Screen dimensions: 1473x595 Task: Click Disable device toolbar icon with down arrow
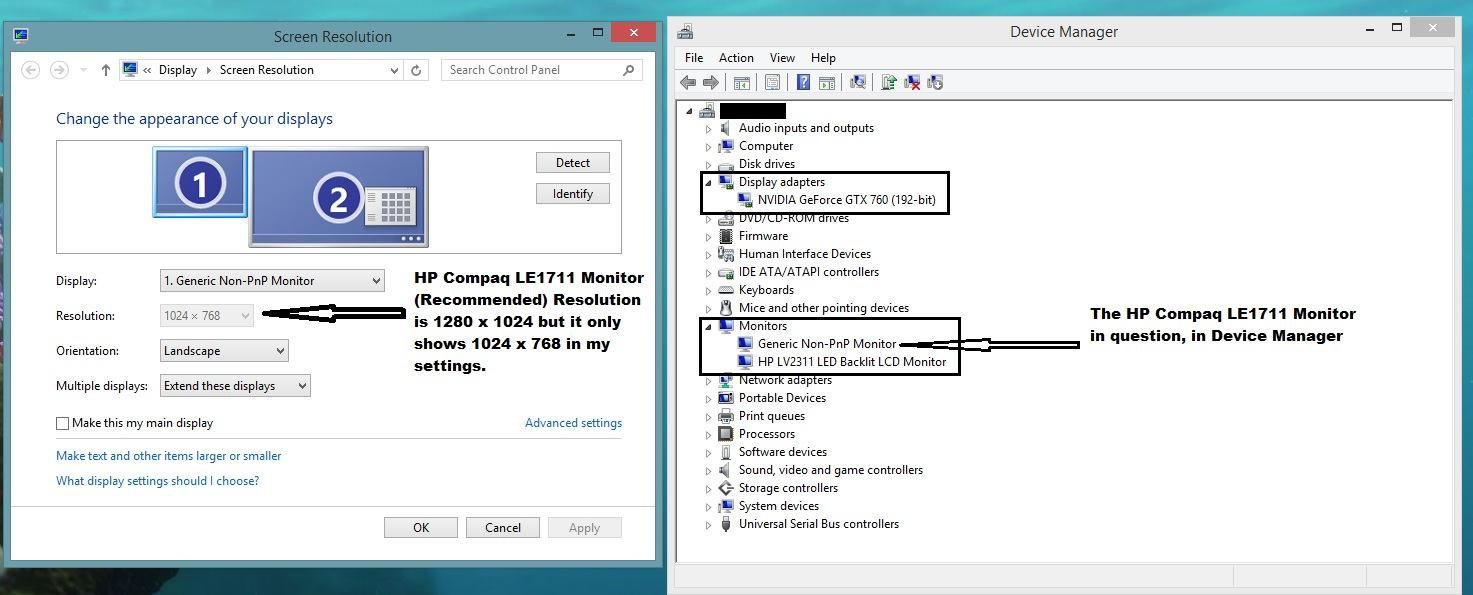(935, 82)
